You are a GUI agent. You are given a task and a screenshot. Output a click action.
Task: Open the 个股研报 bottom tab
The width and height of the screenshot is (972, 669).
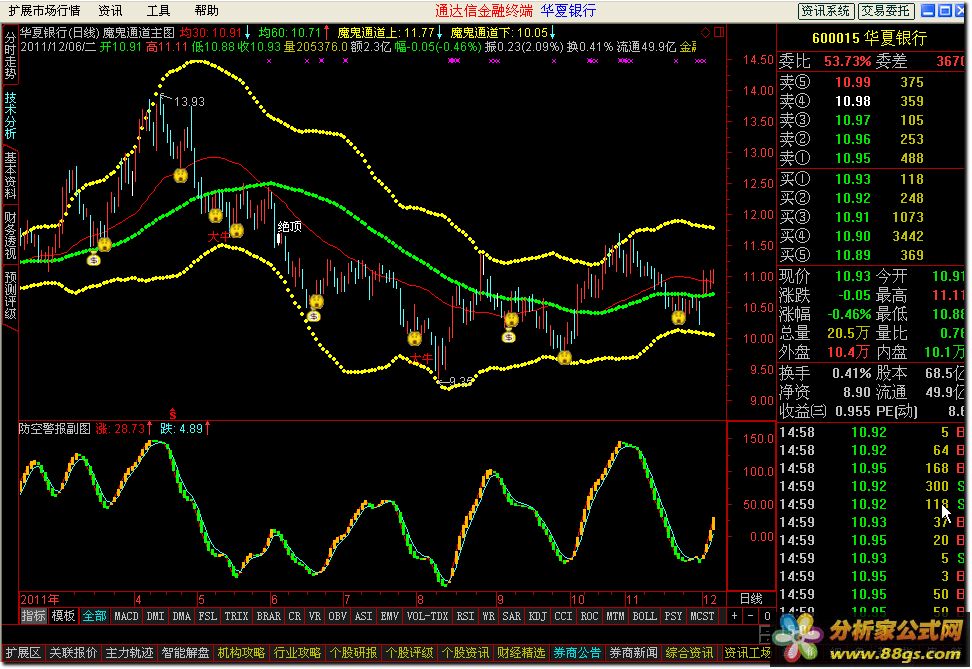[353, 653]
